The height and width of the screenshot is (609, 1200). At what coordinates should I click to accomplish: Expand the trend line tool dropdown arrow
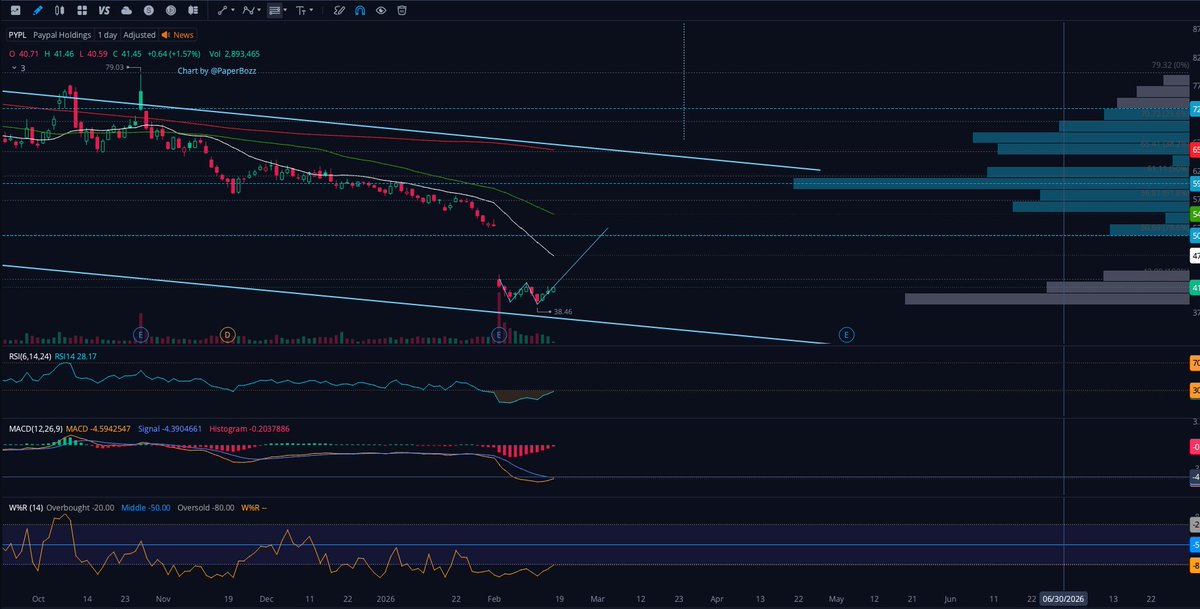coord(231,11)
